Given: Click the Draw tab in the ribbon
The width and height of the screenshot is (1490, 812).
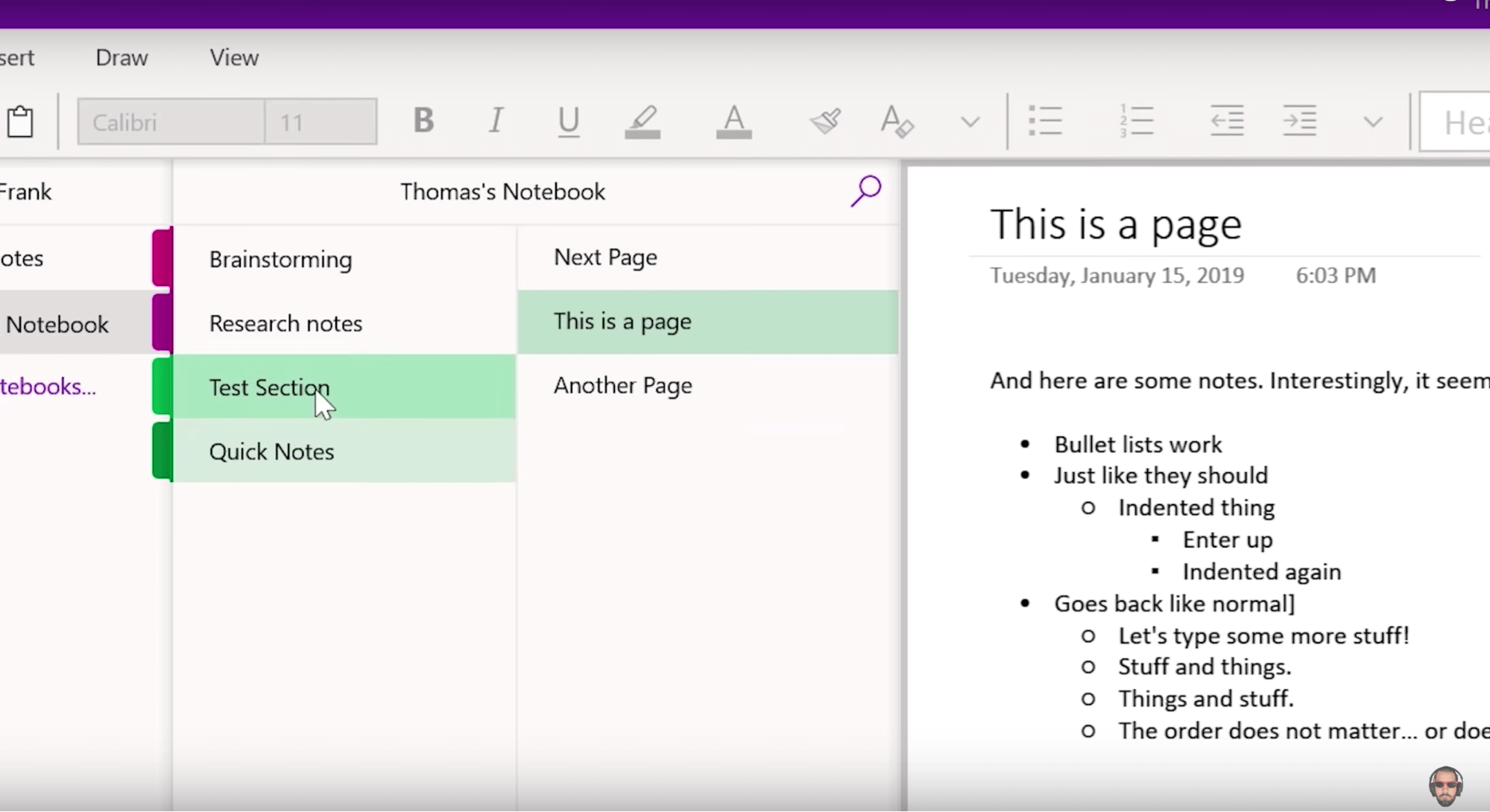Looking at the screenshot, I should pos(121,57).
